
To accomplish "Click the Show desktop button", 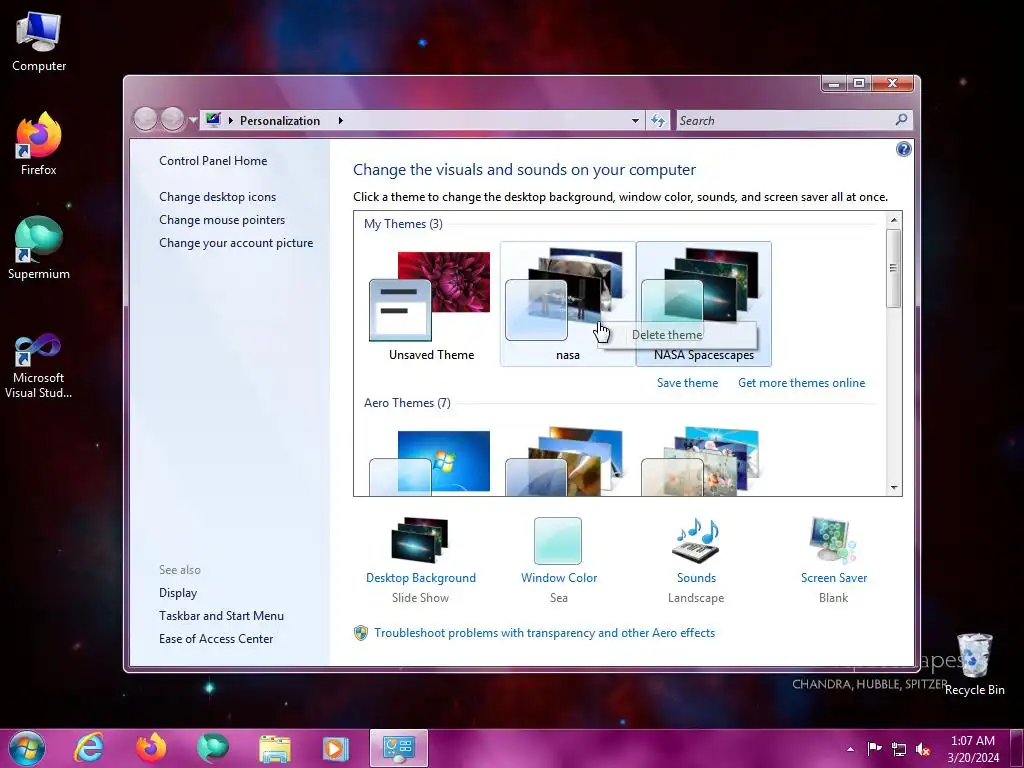I will point(1019,748).
